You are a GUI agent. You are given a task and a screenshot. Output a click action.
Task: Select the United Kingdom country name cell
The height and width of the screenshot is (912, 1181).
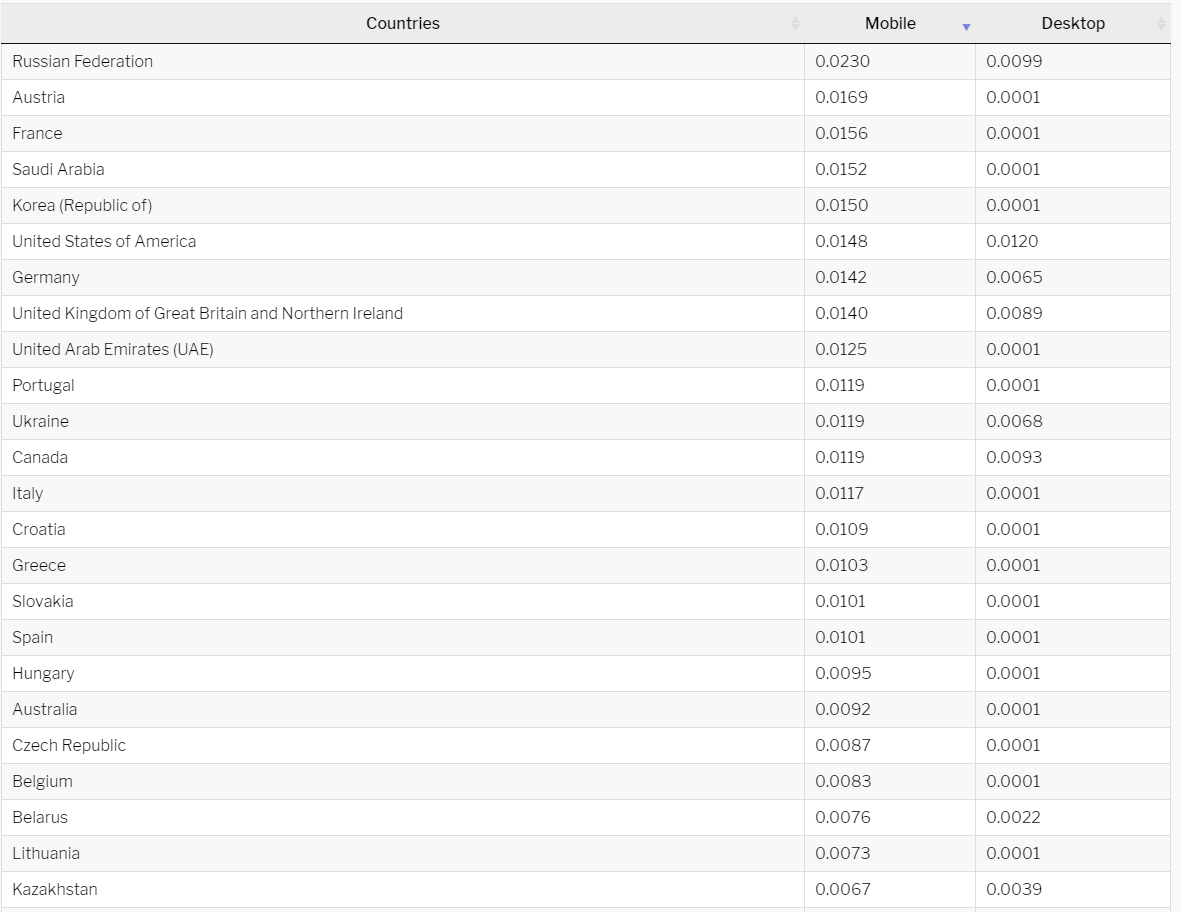point(207,313)
